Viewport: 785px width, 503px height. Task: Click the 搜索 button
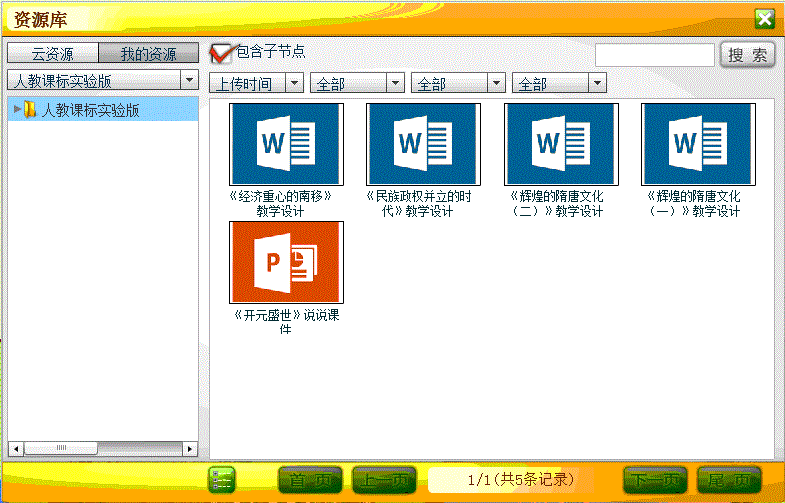tap(747, 55)
